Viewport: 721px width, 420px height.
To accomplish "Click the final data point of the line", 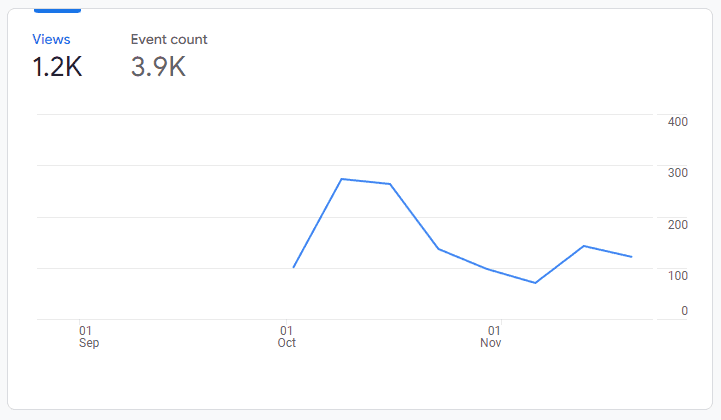I will point(632,257).
